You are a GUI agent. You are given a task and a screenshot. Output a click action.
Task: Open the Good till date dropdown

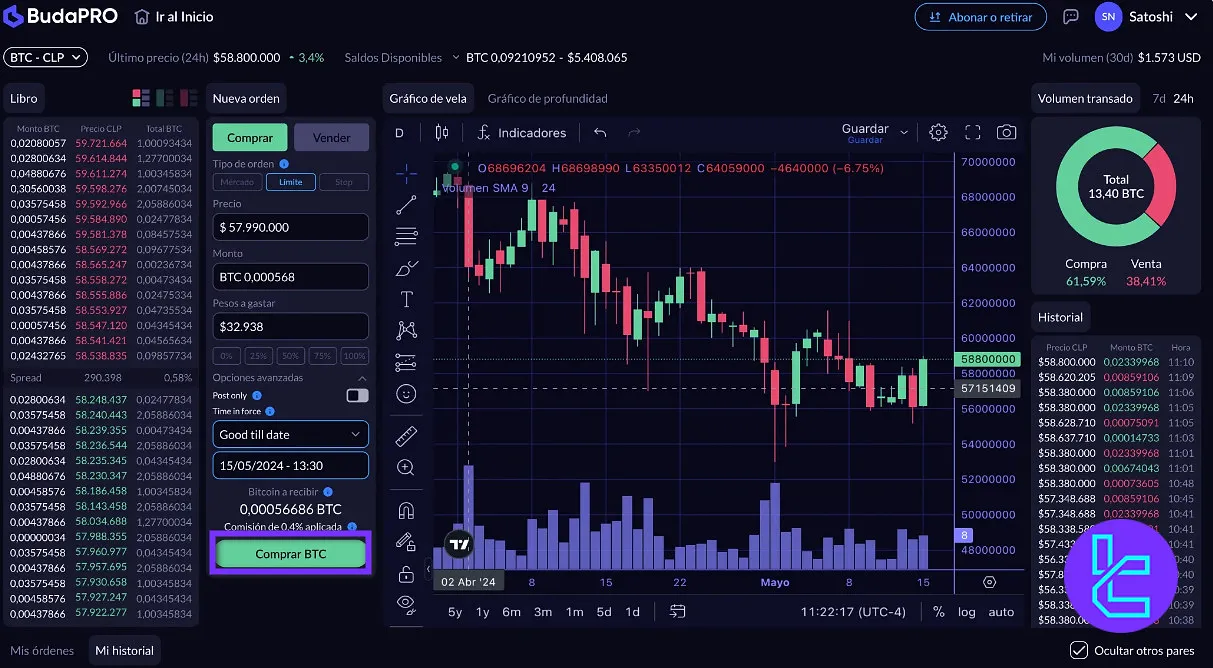point(290,434)
